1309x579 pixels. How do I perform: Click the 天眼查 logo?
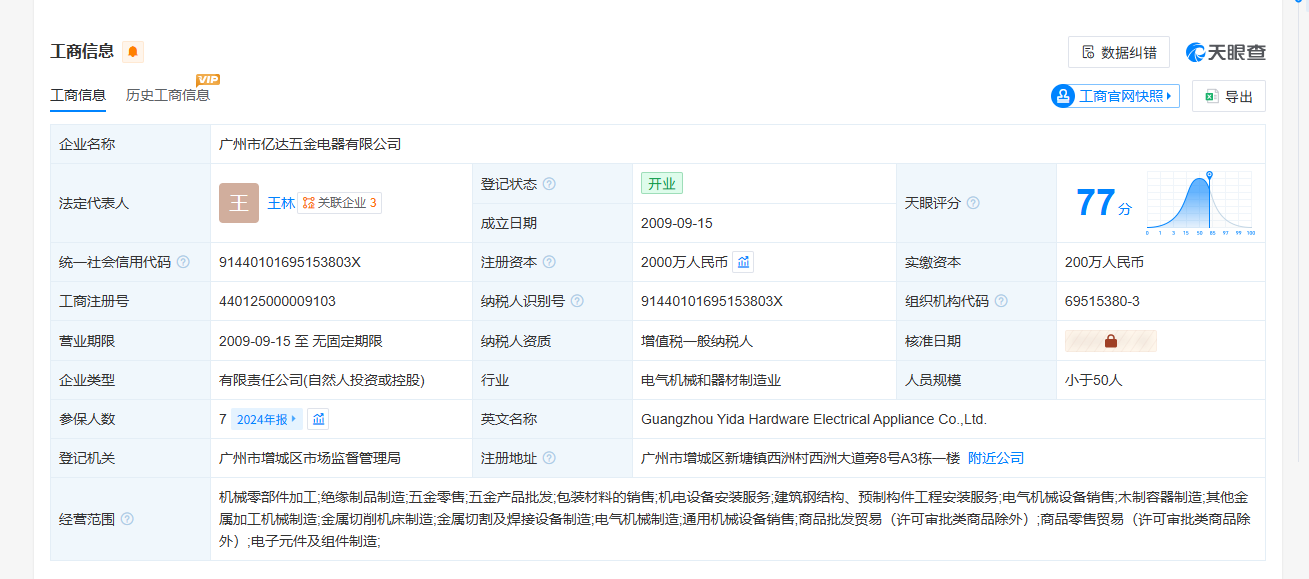tap(1226, 52)
